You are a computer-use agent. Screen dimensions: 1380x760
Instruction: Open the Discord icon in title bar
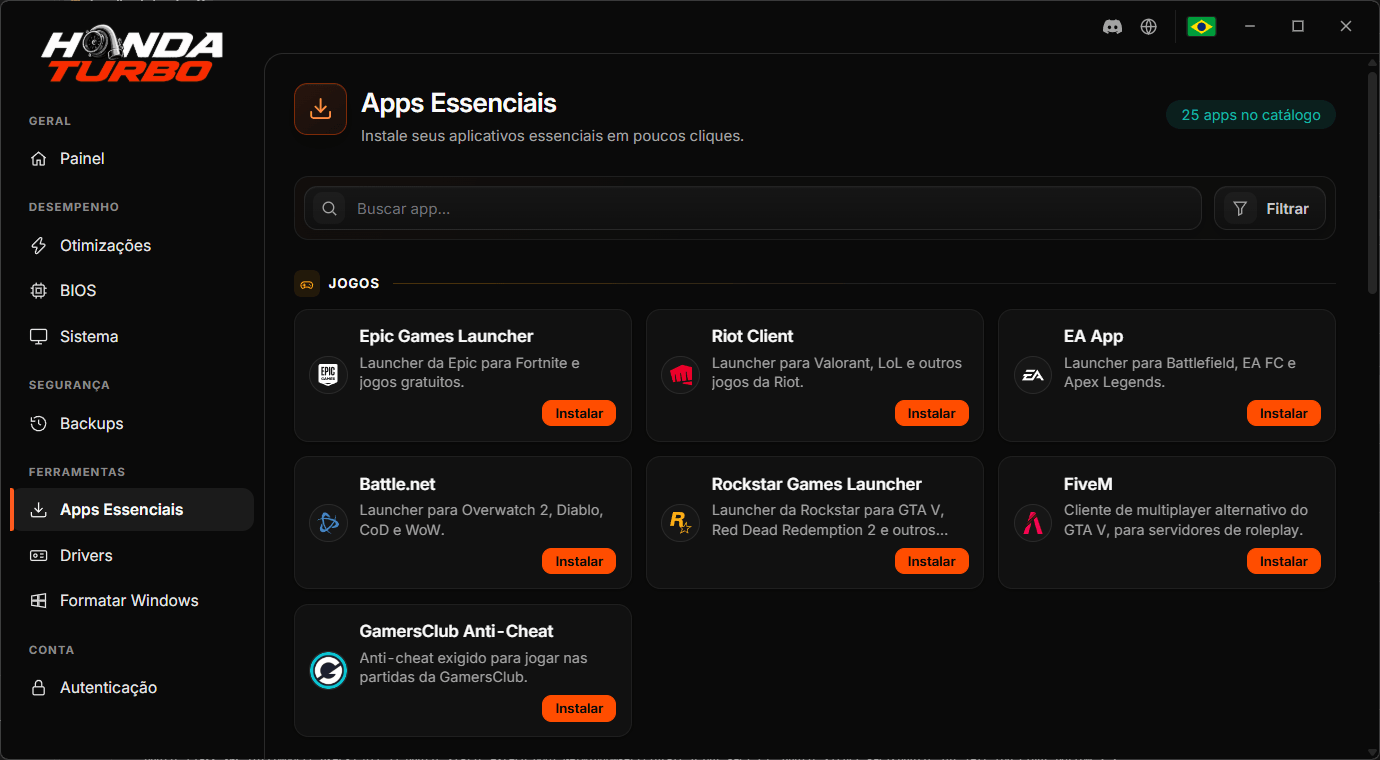(x=1112, y=27)
